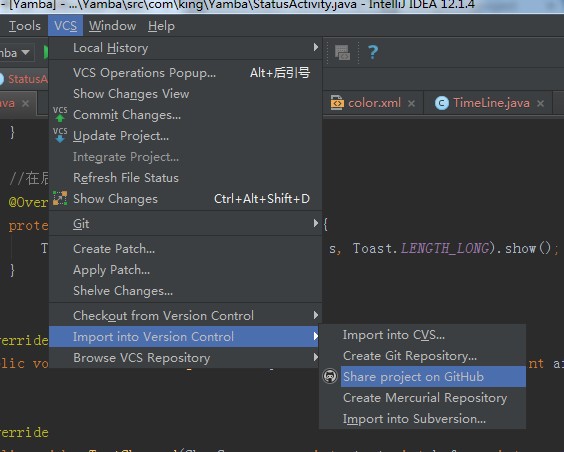Screen dimensions: 564x452
Task: Click the Update Project VCS down-arrow icon
Action: [60, 135]
